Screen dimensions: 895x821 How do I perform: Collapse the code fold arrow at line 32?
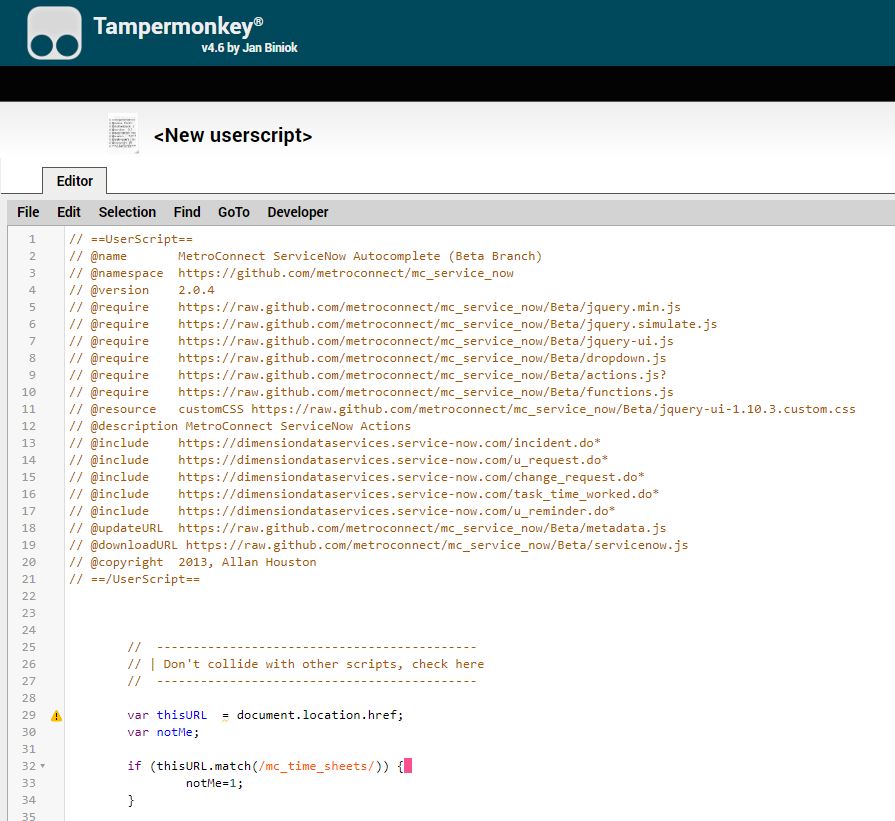coord(43,766)
